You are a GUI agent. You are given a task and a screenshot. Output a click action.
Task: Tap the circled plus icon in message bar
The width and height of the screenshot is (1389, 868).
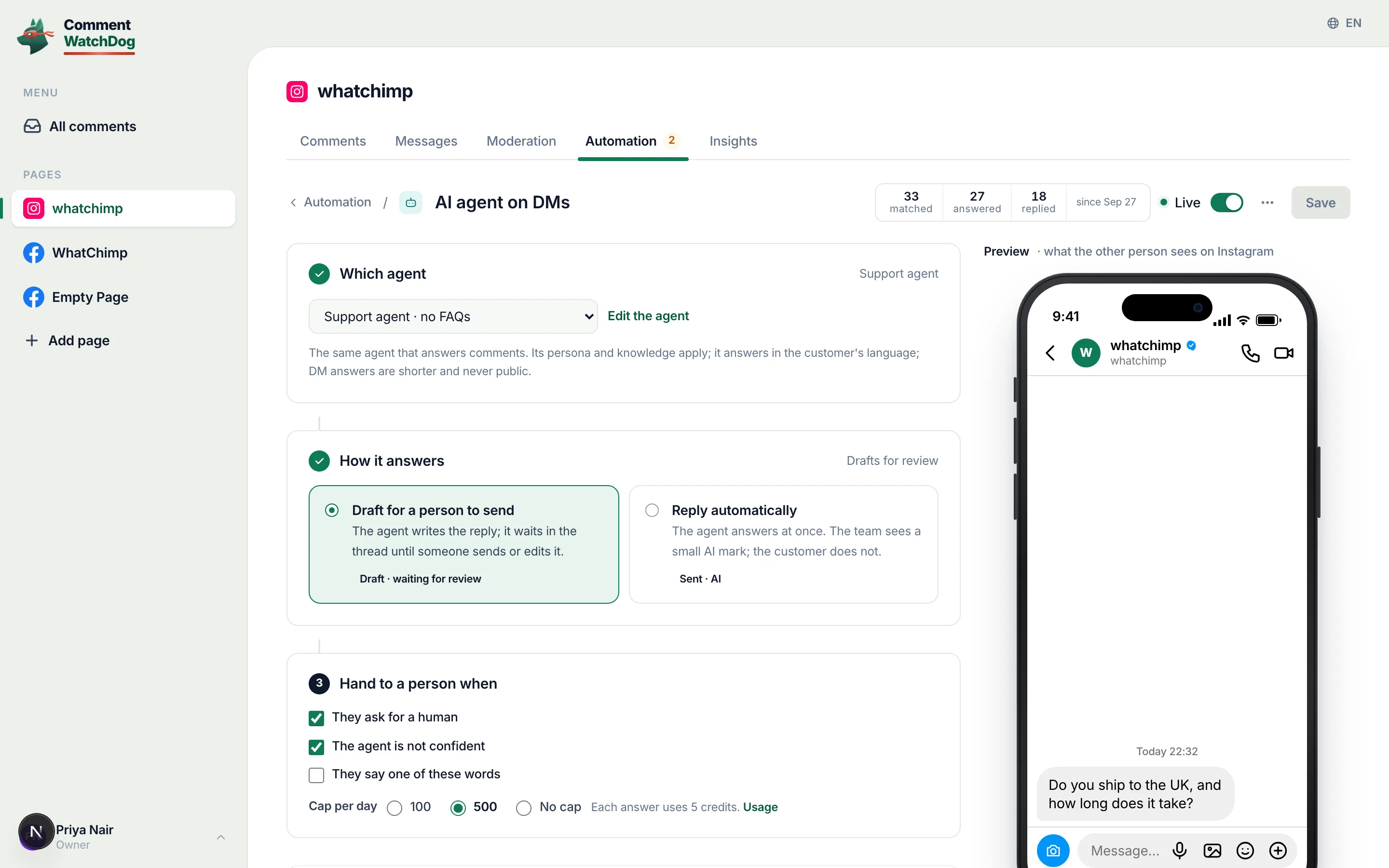1278,851
